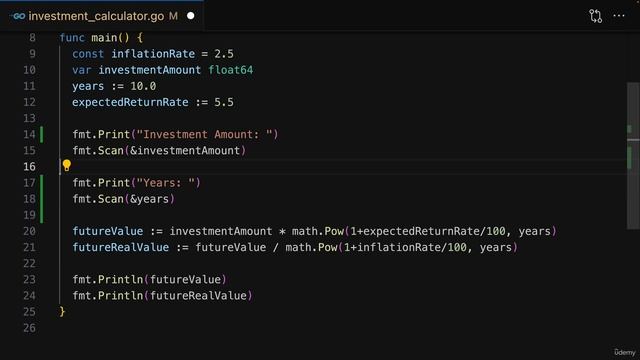Click line number 26 in the gutter
The height and width of the screenshot is (360, 640).
point(29,328)
